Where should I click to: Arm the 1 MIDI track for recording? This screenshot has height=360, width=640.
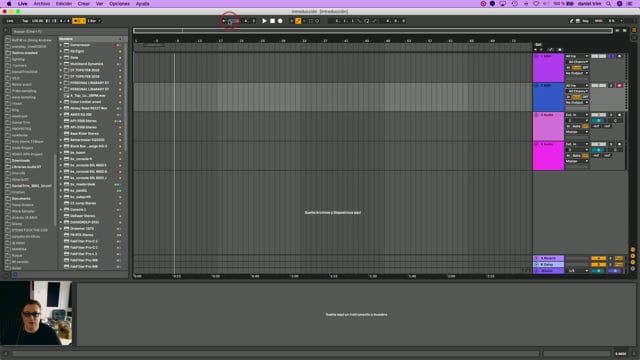click(620, 56)
